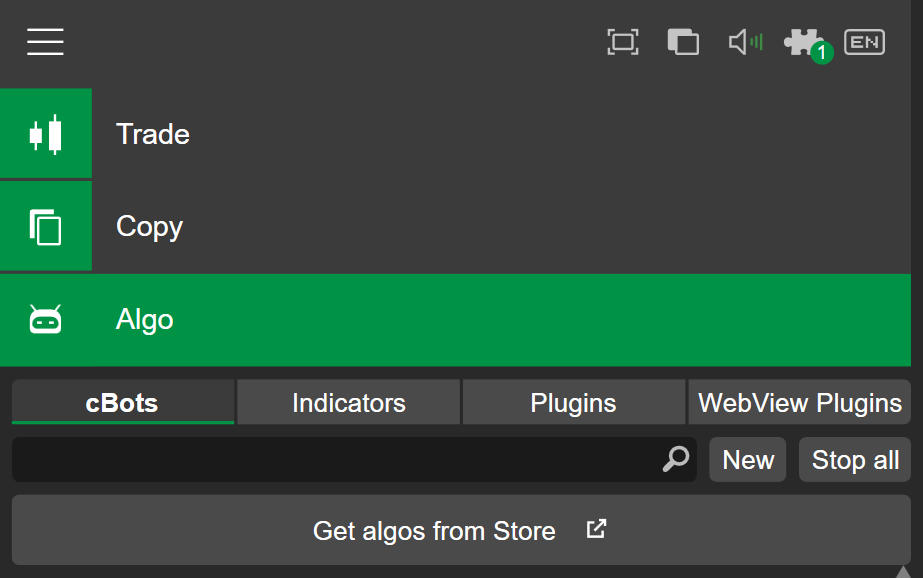923x578 pixels.
Task: Stay on the cBots tab
Action: tap(122, 402)
